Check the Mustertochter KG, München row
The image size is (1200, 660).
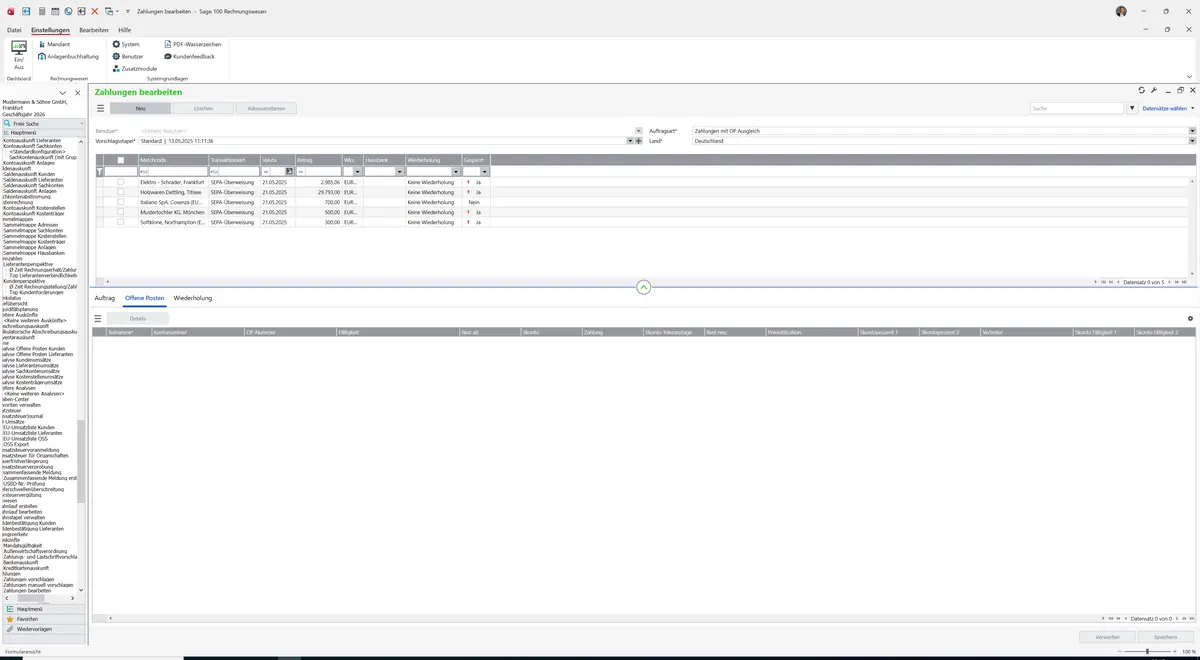(x=121, y=212)
